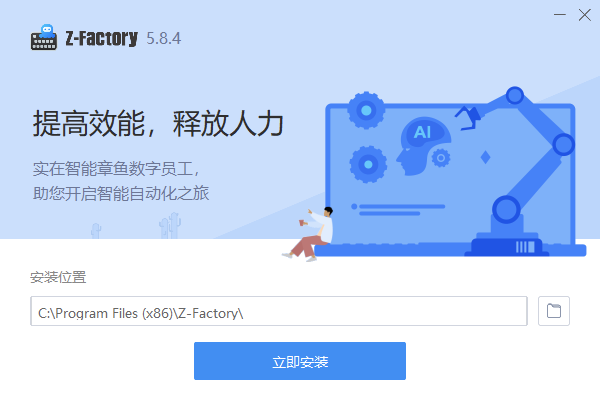The width and height of the screenshot is (600, 400).
Task: Click the 5.8.4 version number
Action: click(x=163, y=38)
